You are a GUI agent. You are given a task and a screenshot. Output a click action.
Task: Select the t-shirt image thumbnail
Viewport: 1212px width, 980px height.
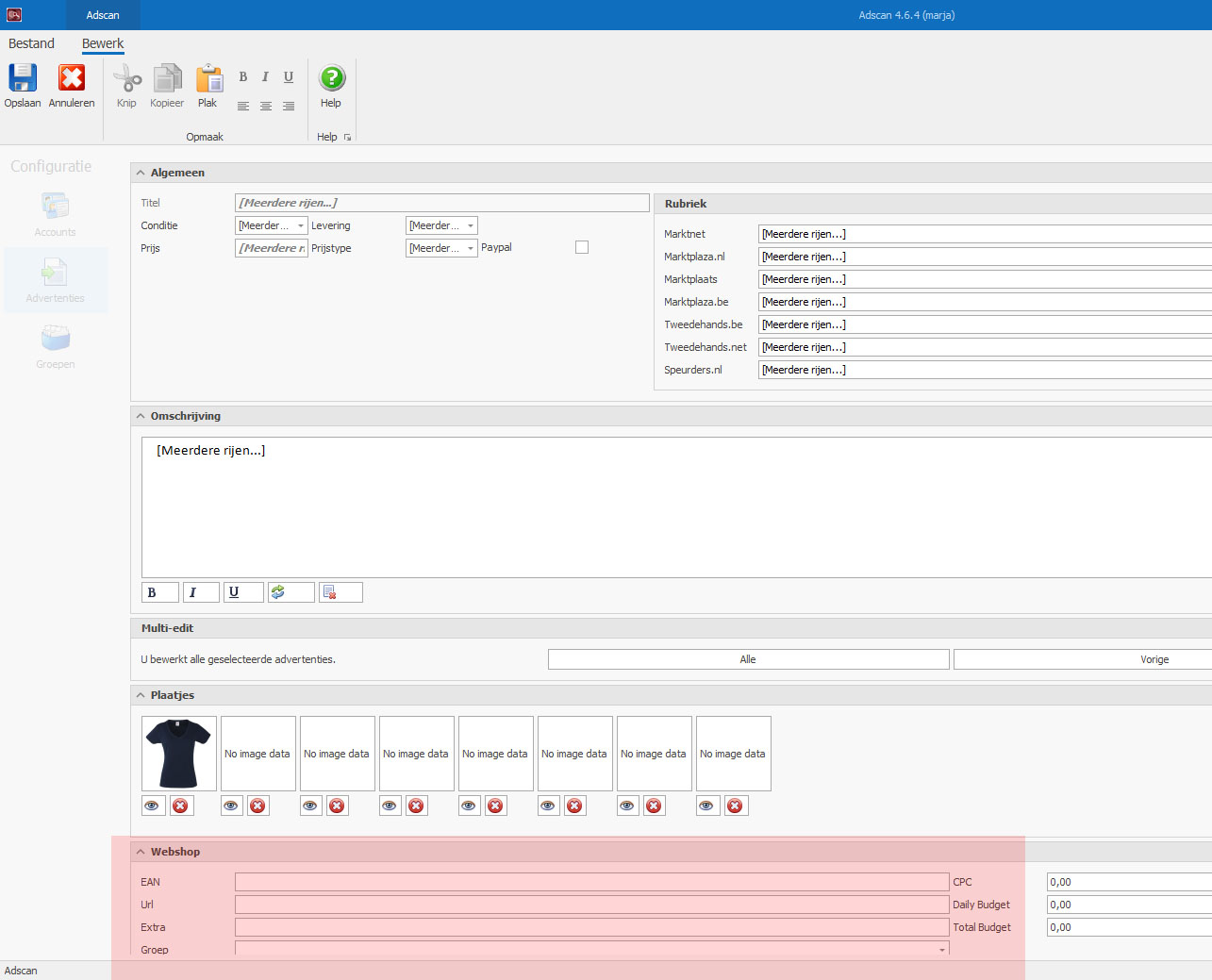coord(179,754)
